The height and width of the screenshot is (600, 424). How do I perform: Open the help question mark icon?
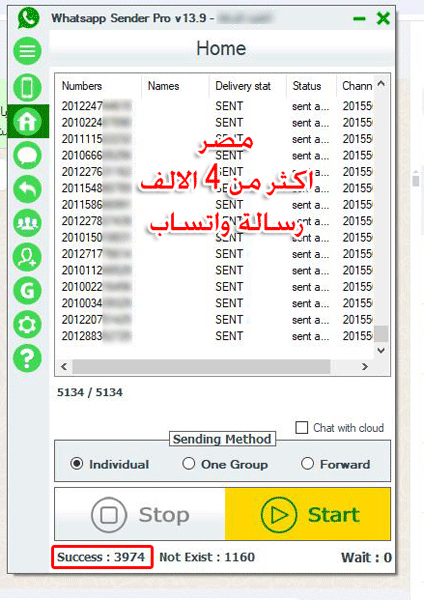click(27, 359)
